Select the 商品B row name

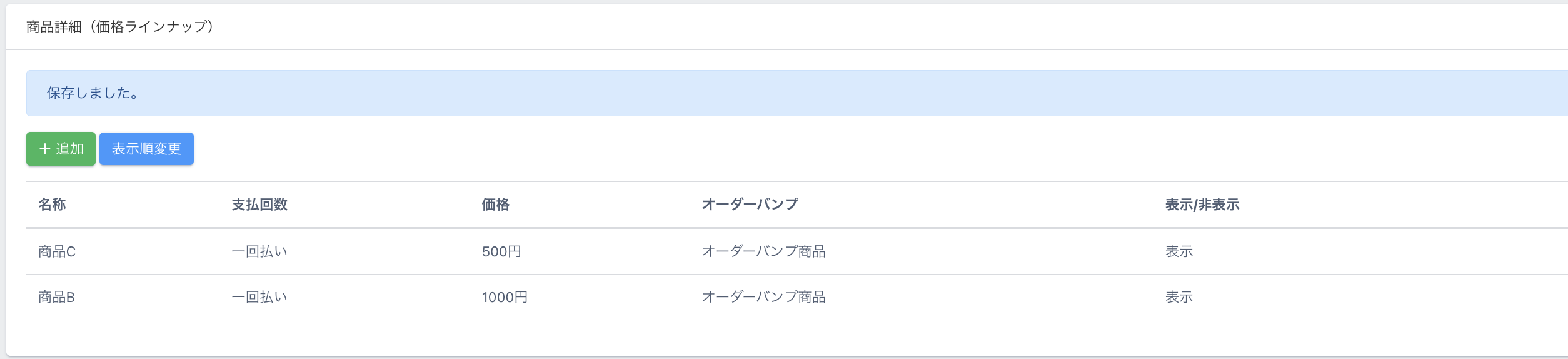click(57, 297)
